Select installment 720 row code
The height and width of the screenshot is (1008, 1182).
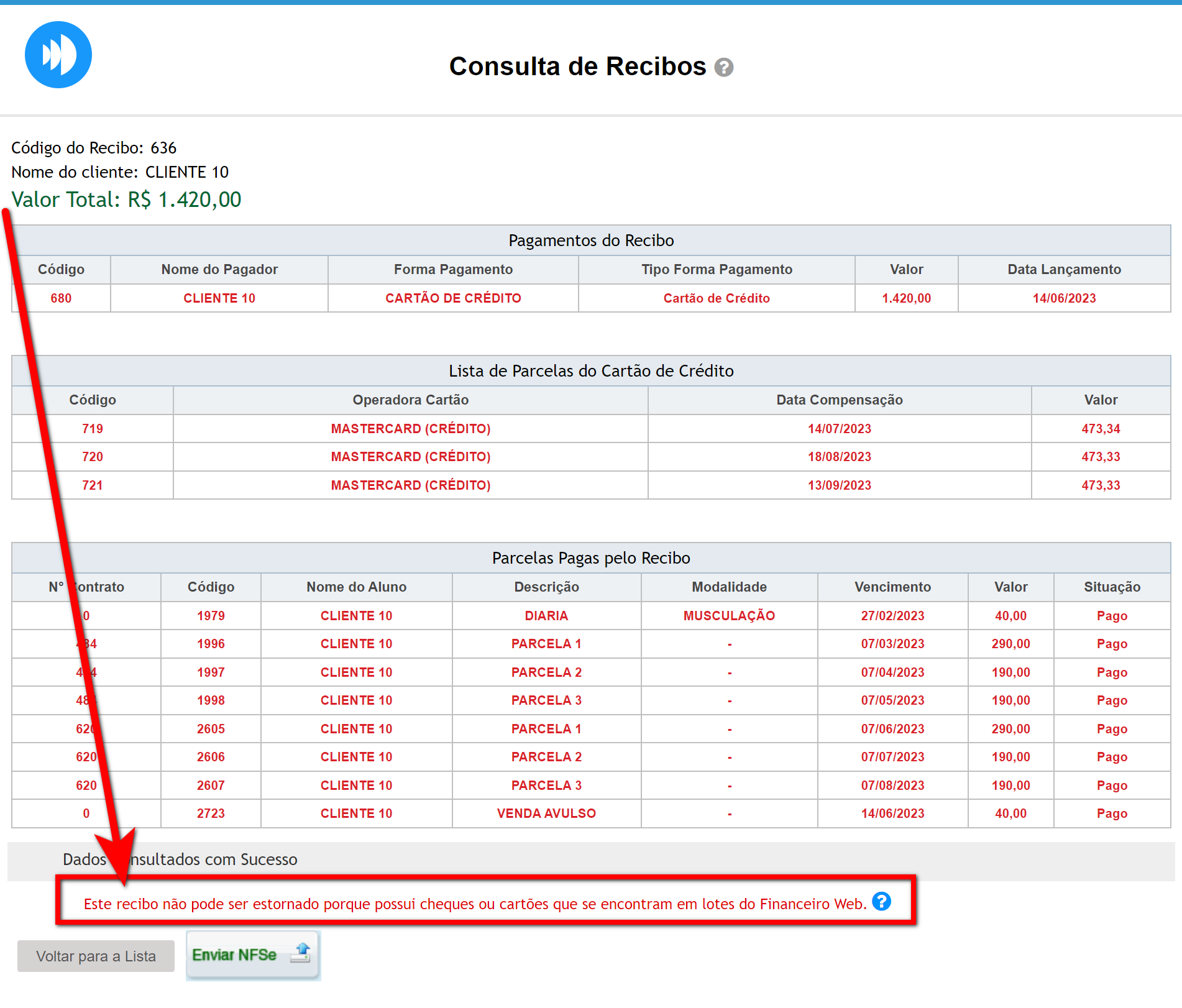[93, 457]
